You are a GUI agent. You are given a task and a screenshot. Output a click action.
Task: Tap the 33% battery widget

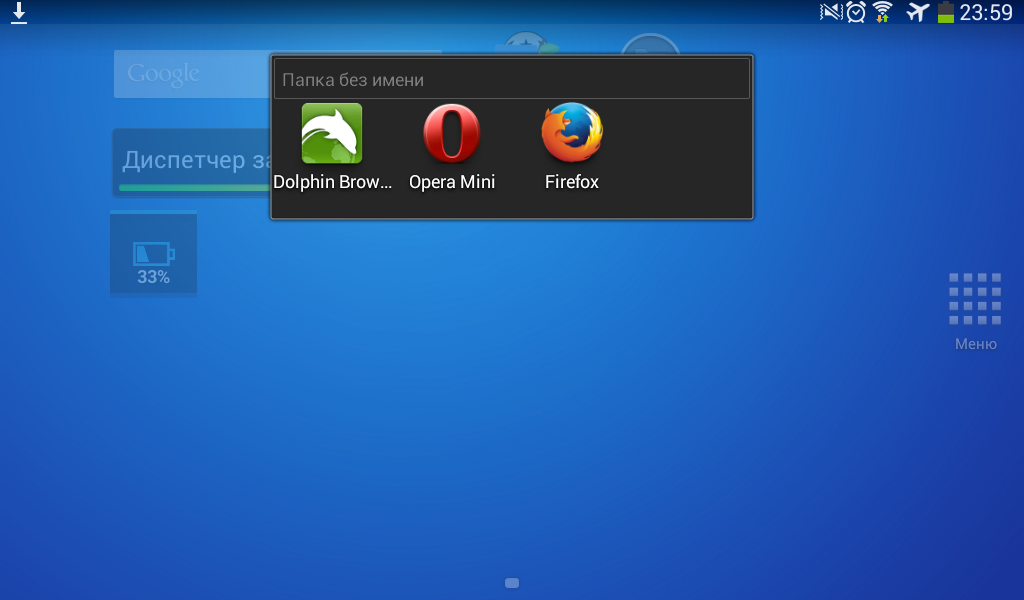(x=153, y=254)
